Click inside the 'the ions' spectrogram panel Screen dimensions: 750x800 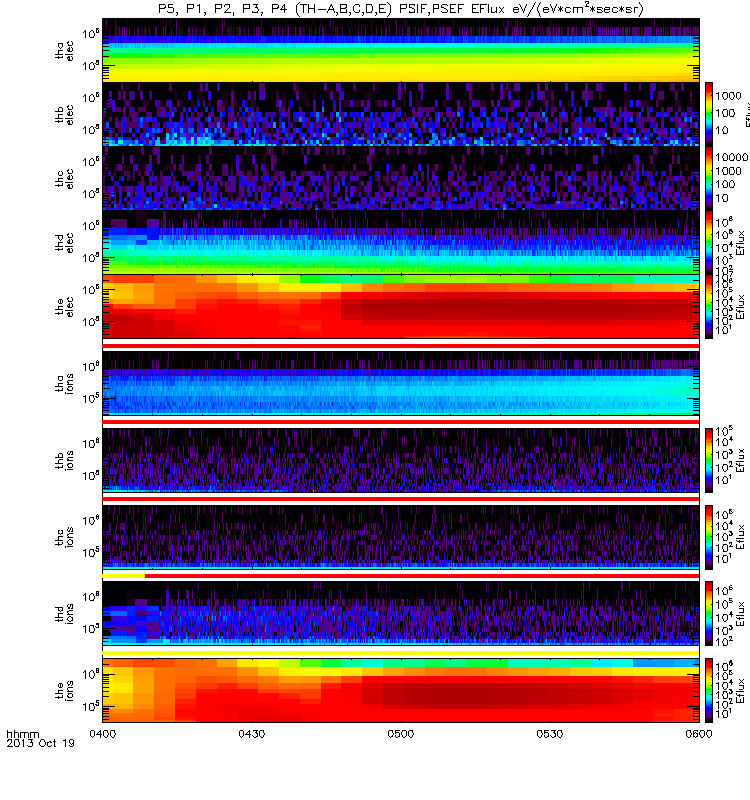click(x=401, y=690)
